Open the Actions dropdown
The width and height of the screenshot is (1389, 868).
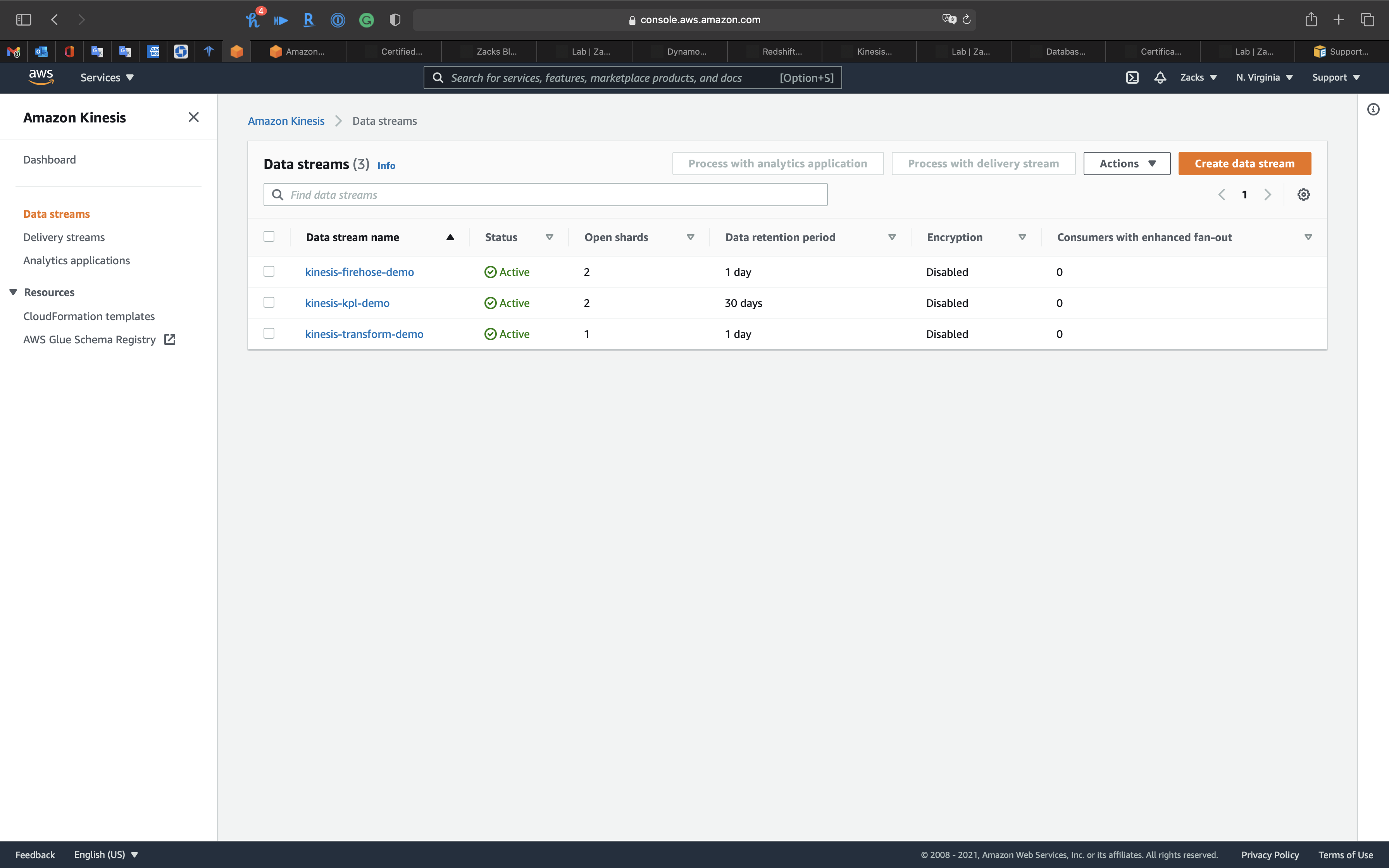coord(1126,164)
